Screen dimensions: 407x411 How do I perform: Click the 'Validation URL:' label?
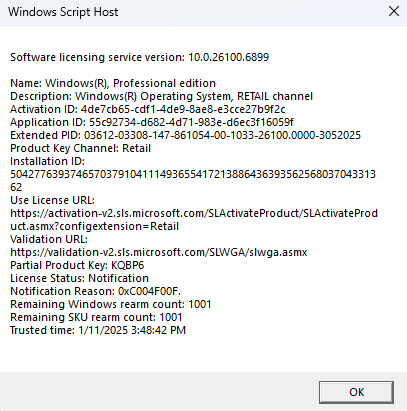[x=49, y=239]
